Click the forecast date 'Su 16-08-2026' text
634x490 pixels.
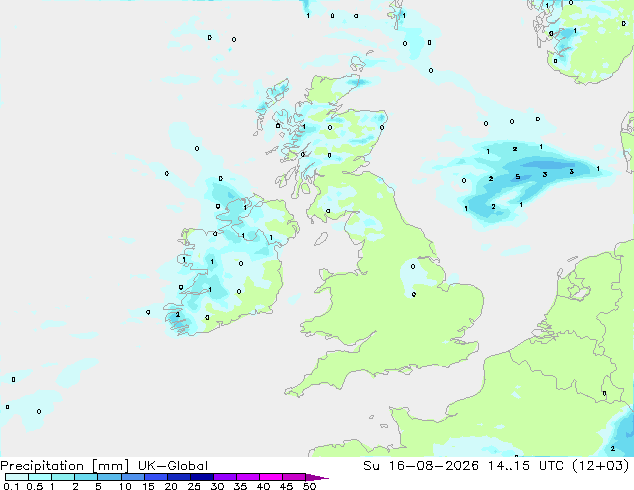coord(421,466)
